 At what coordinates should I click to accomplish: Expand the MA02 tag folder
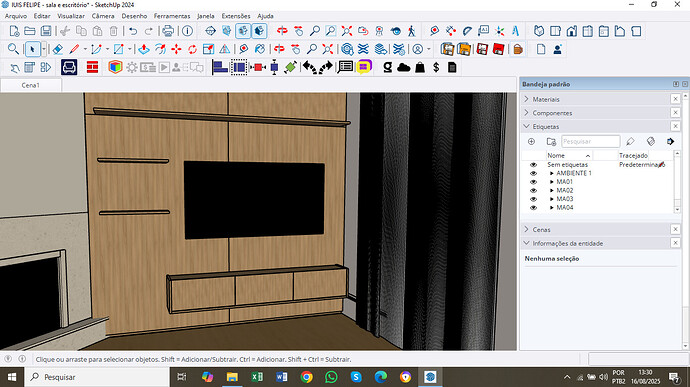coord(552,191)
